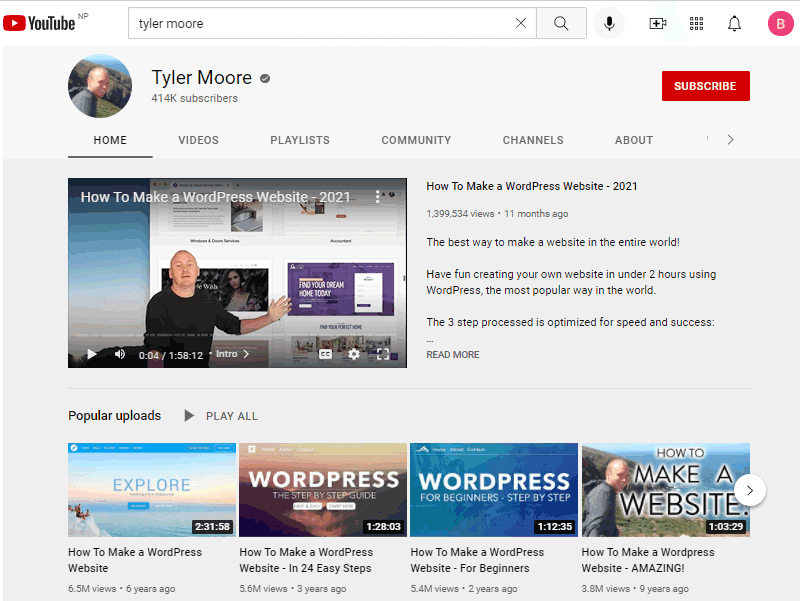Click the Tyler Moore channel name
The width and height of the screenshot is (800, 601).
(202, 78)
